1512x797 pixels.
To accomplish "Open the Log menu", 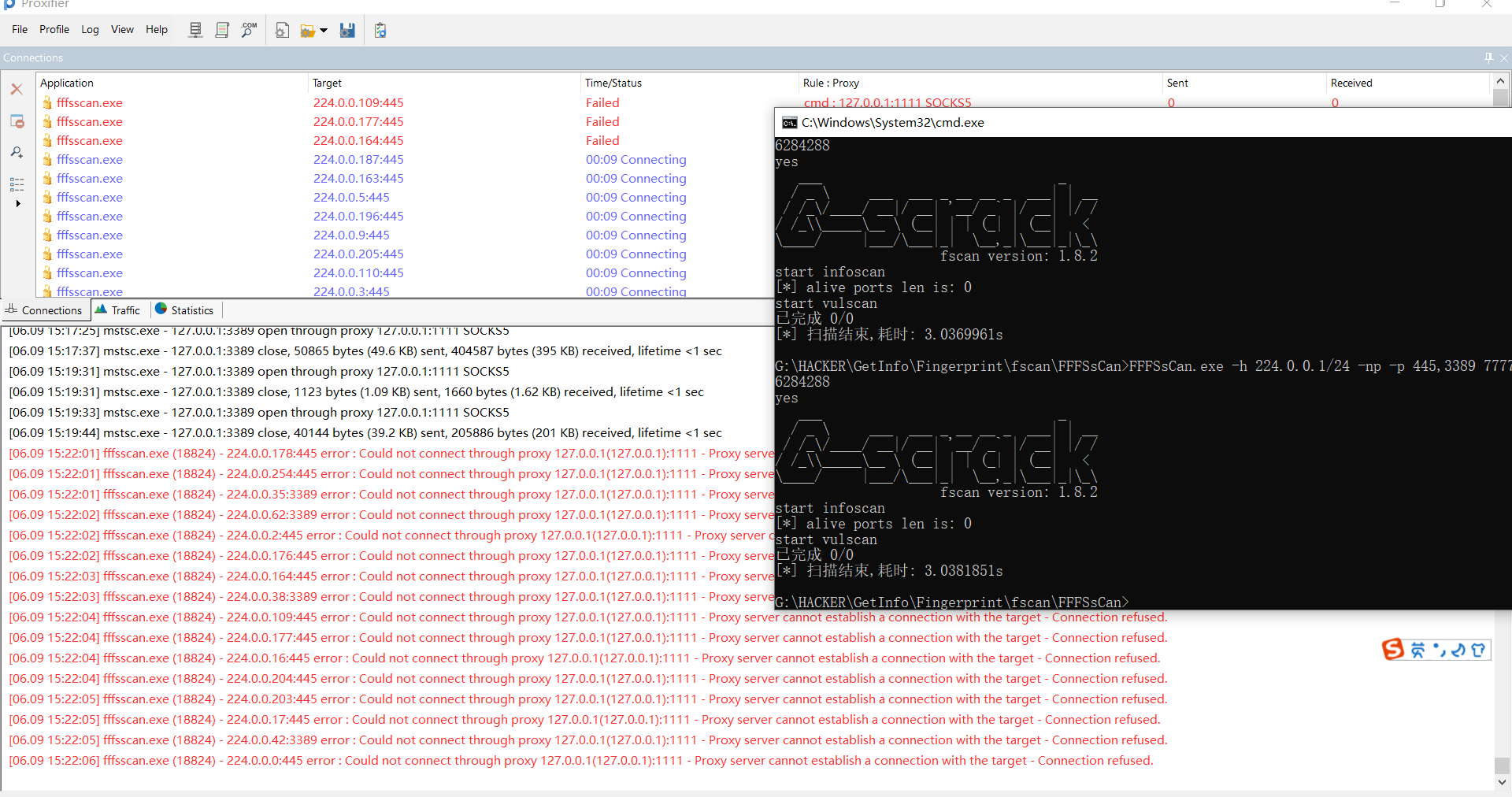I will click(x=90, y=29).
